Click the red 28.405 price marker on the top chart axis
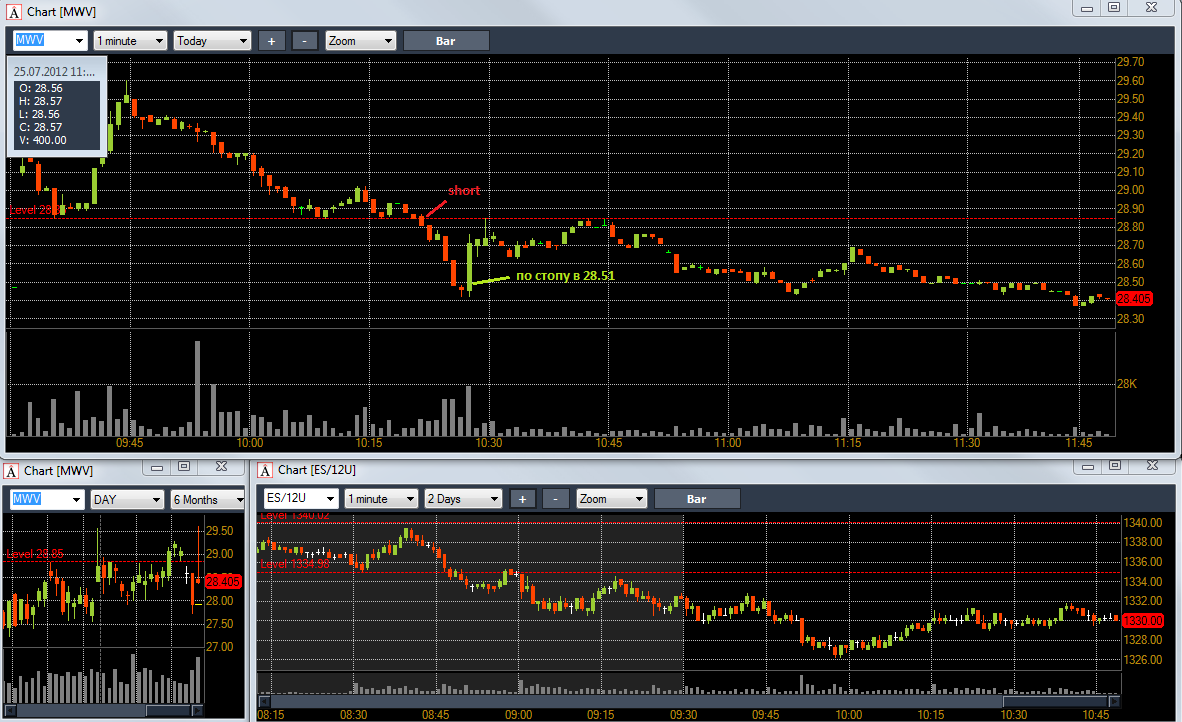The height and width of the screenshot is (722, 1182). point(1134,298)
